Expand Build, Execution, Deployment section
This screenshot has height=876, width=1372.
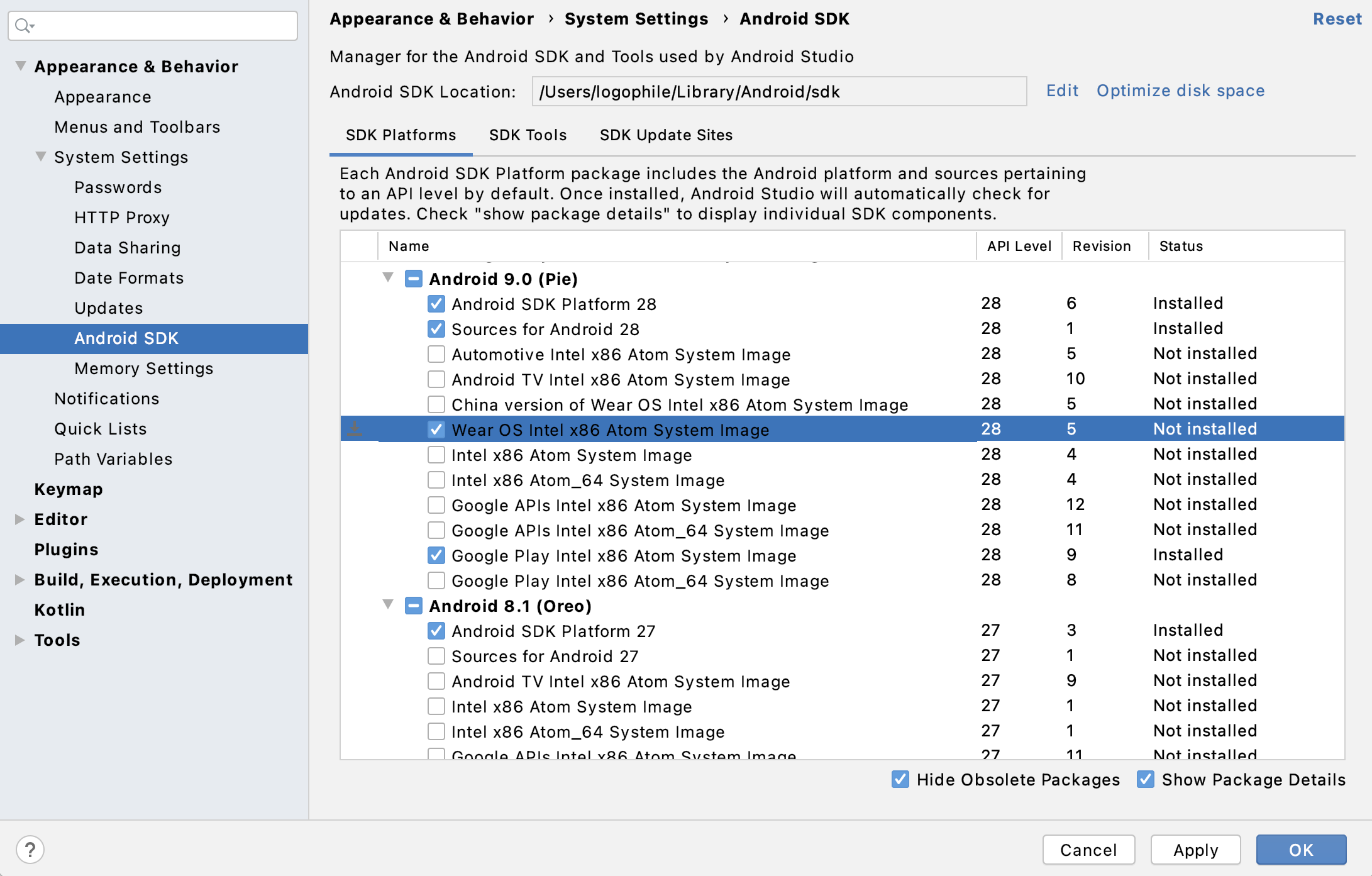pos(19,579)
